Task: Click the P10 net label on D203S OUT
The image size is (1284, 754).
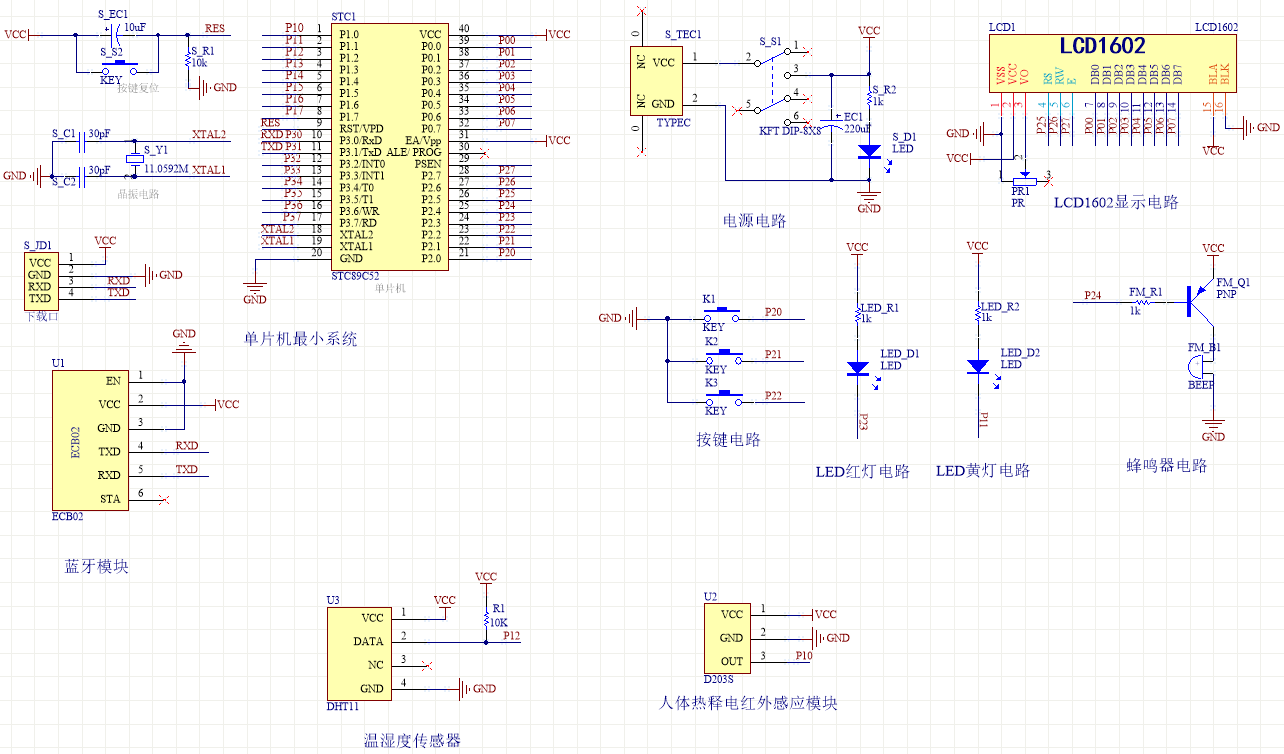Action: click(804, 655)
